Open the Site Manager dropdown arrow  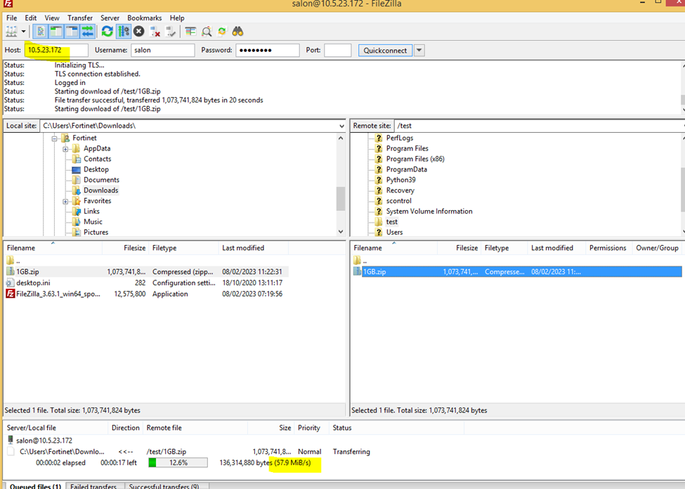click(24, 31)
